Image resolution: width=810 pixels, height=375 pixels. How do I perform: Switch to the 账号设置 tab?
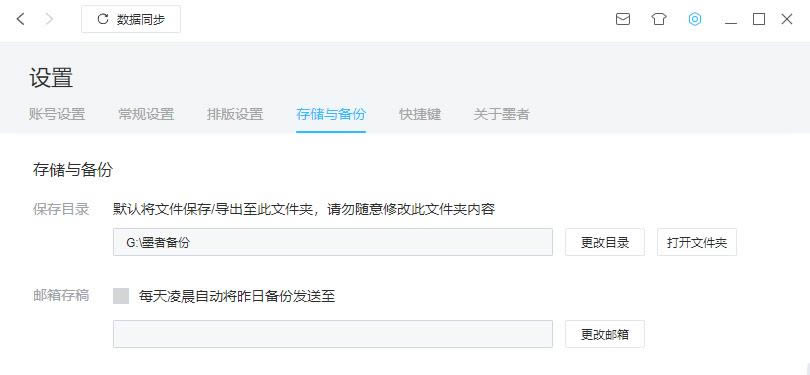click(x=57, y=114)
